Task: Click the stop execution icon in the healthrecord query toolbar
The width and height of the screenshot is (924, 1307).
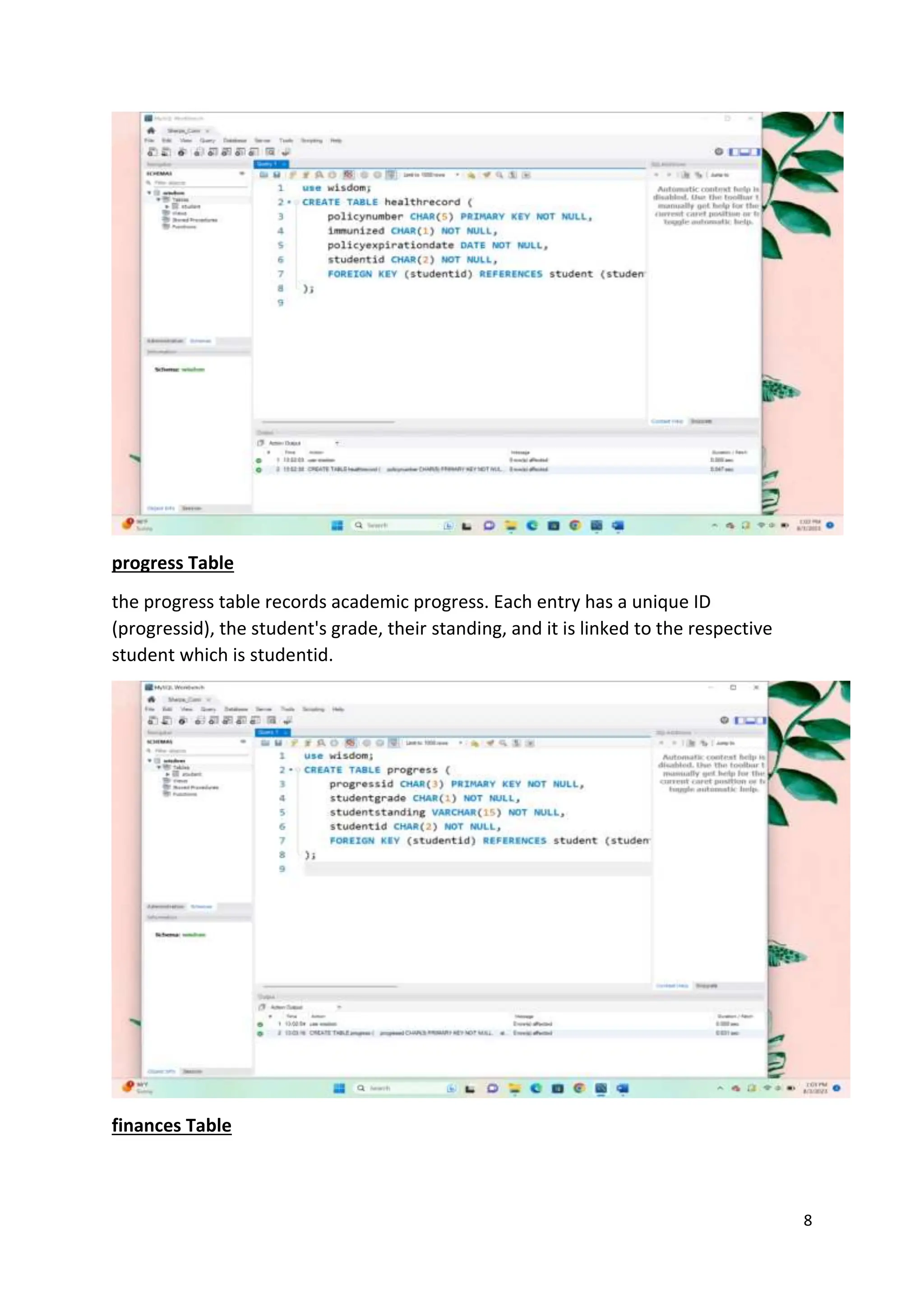Action: [x=332, y=175]
